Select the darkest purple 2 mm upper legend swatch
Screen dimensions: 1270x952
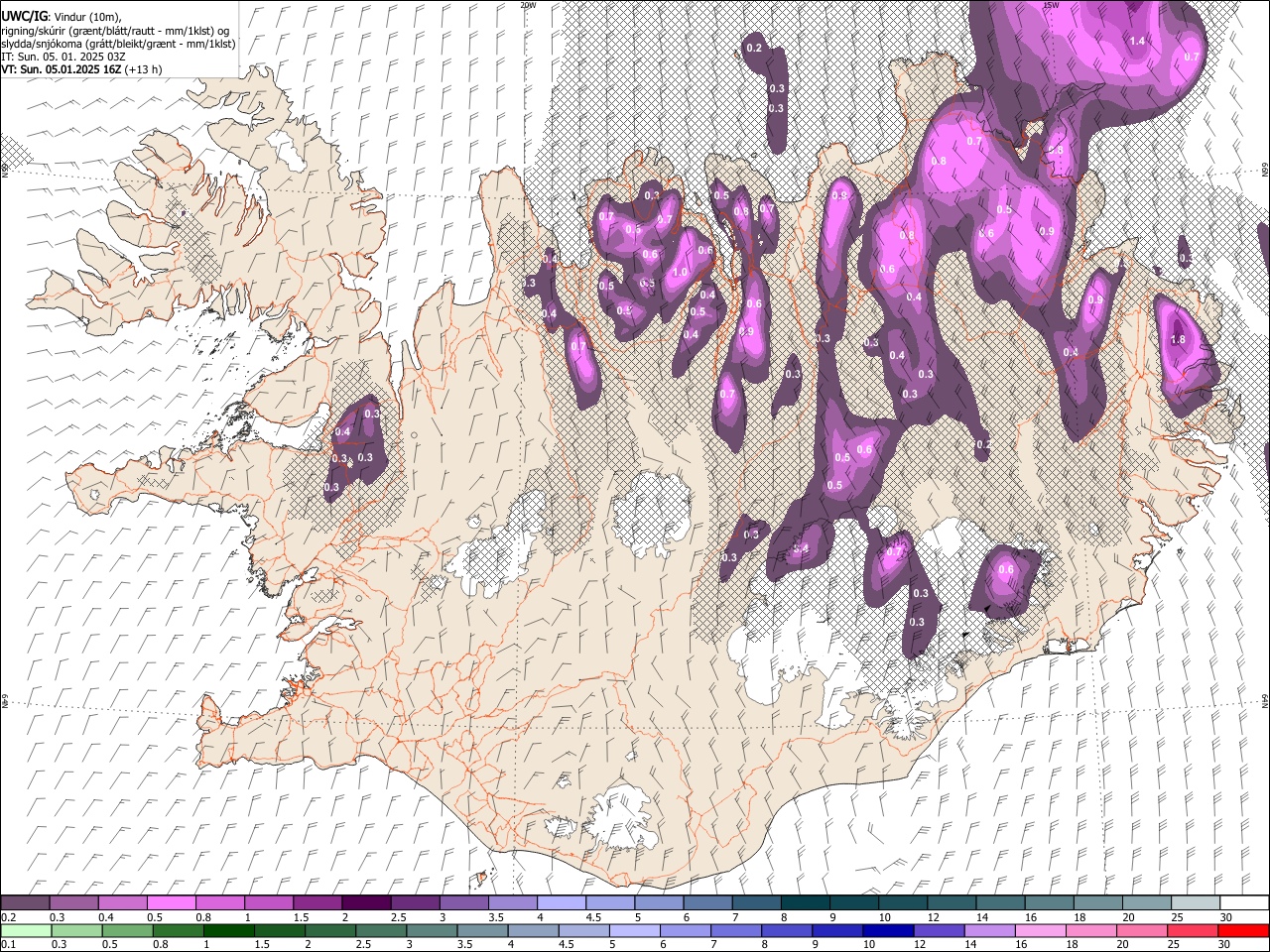[x=366, y=902]
